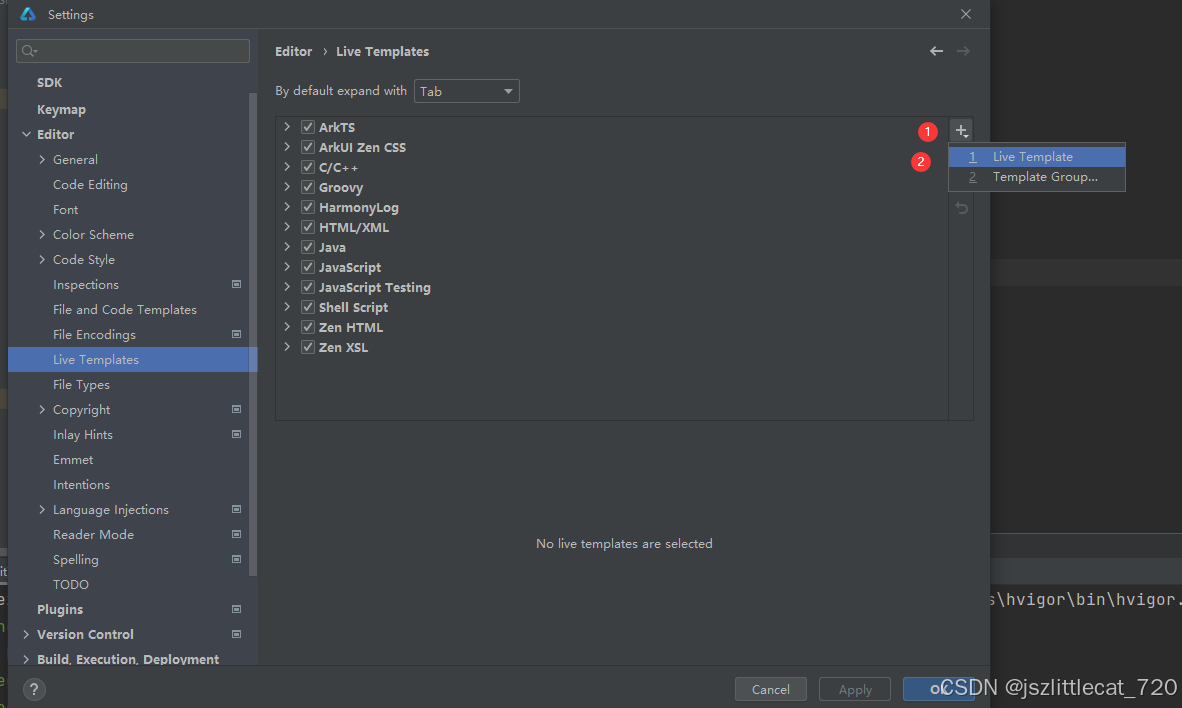1182x708 pixels.
Task: Disable the Shell Script templates checkbox
Action: [x=308, y=307]
